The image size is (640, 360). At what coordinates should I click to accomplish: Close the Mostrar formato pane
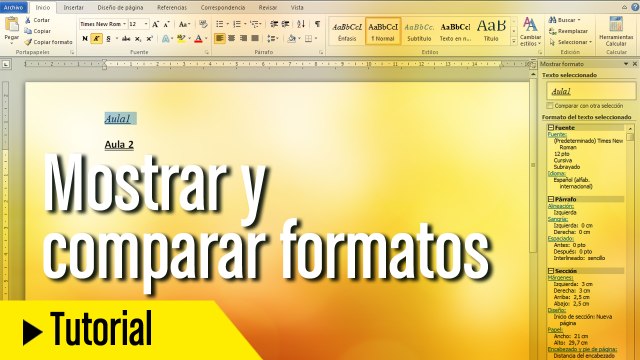pyautogui.click(x=635, y=64)
